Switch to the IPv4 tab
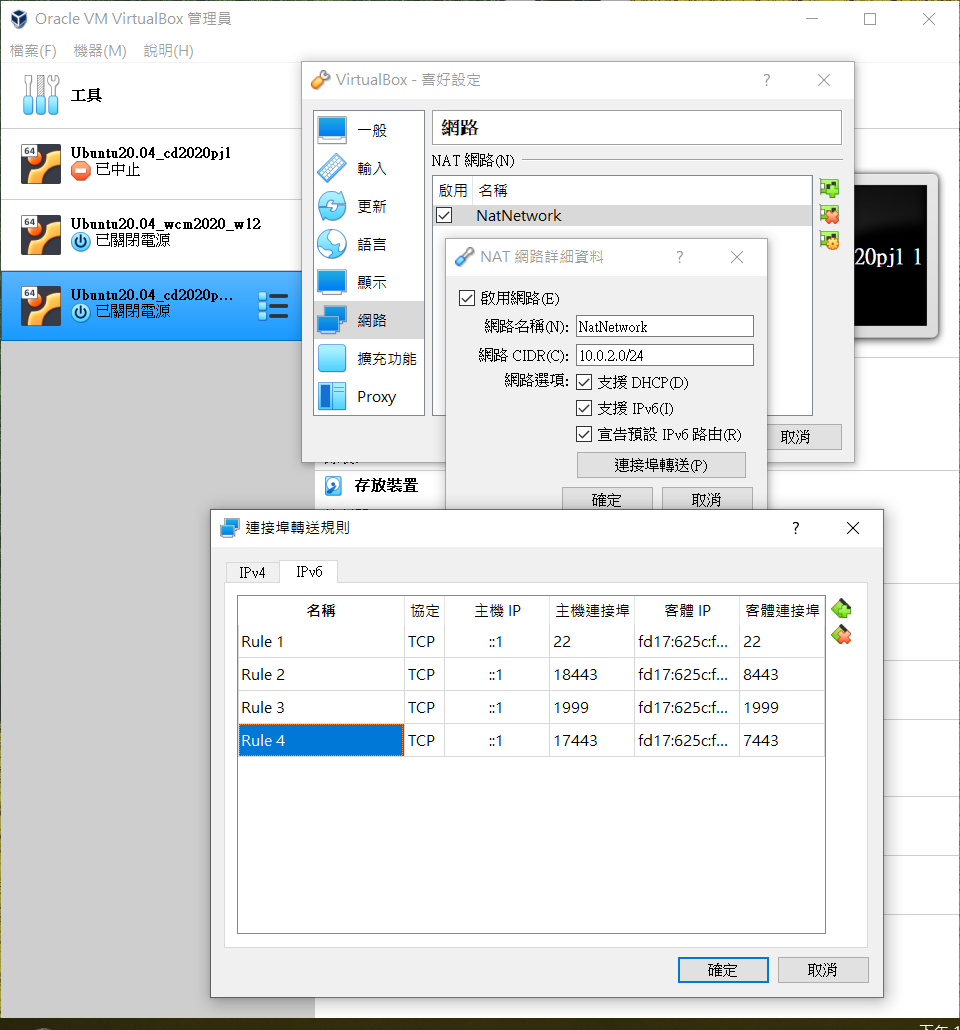 point(252,572)
